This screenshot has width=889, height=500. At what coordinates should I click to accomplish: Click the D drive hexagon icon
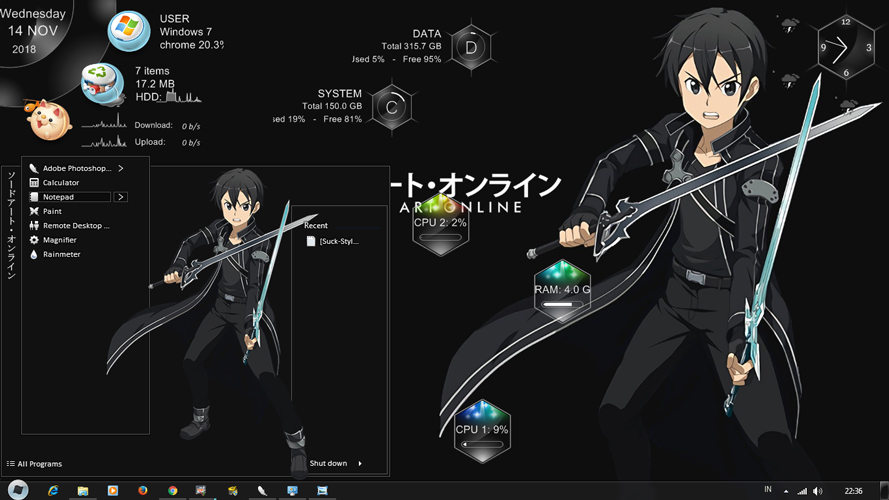click(x=471, y=48)
